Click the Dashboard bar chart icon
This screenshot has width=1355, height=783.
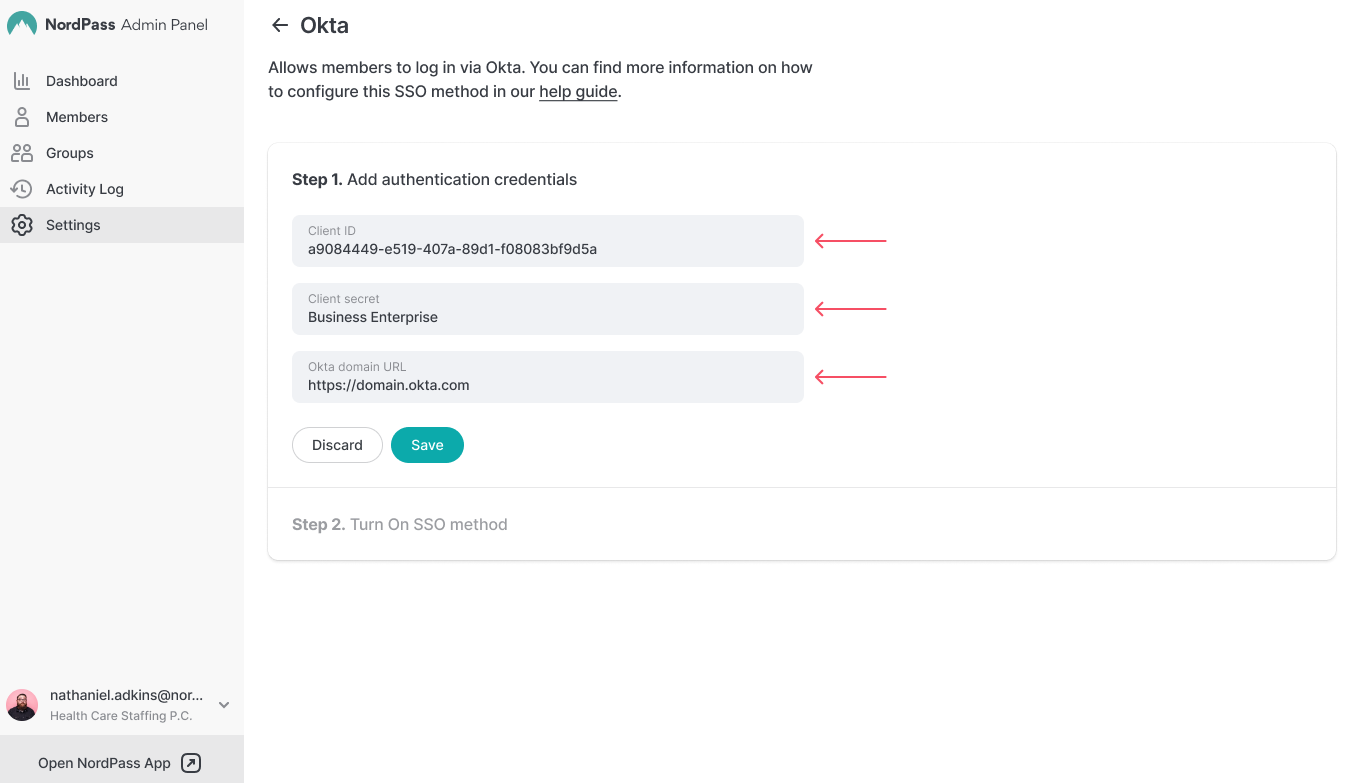click(21, 81)
